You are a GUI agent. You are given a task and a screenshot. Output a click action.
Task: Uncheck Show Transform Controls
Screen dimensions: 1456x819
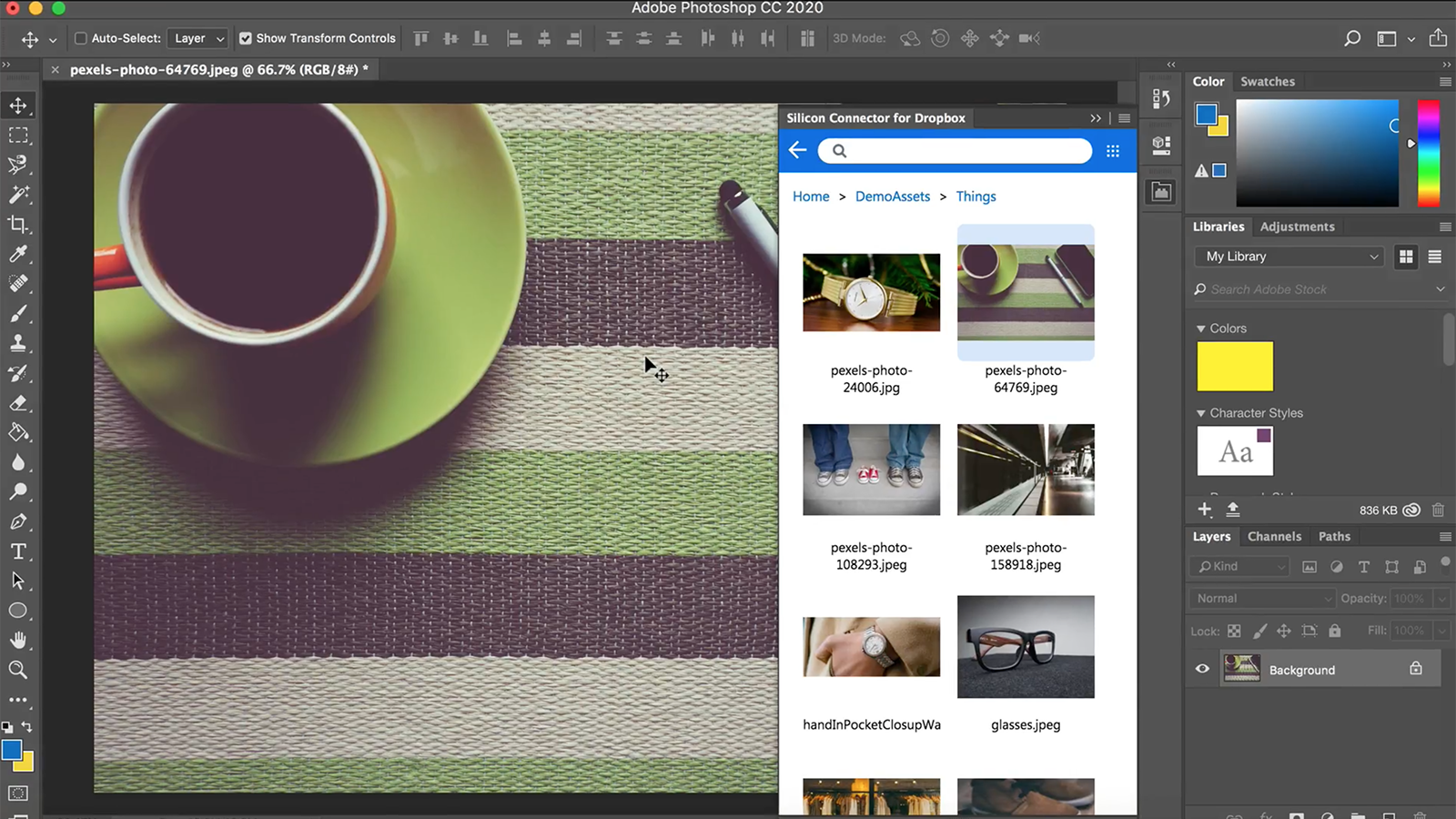pos(246,38)
